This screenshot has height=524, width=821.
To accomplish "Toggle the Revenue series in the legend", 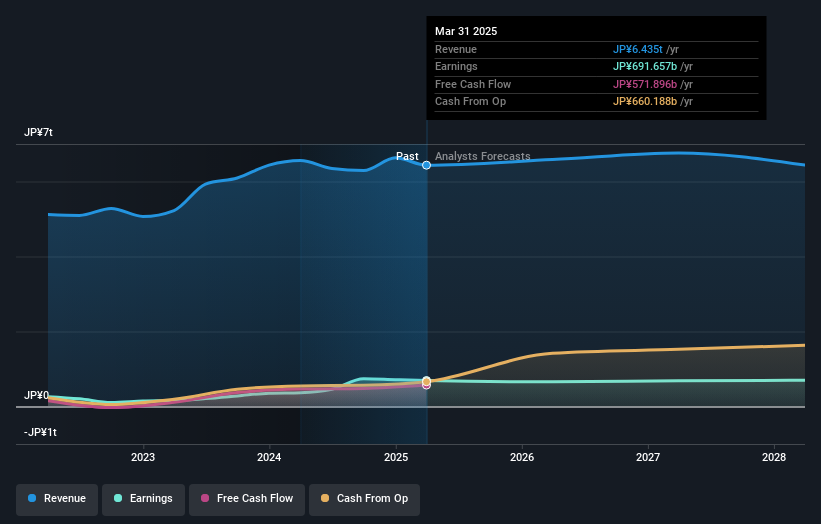I will coord(57,499).
